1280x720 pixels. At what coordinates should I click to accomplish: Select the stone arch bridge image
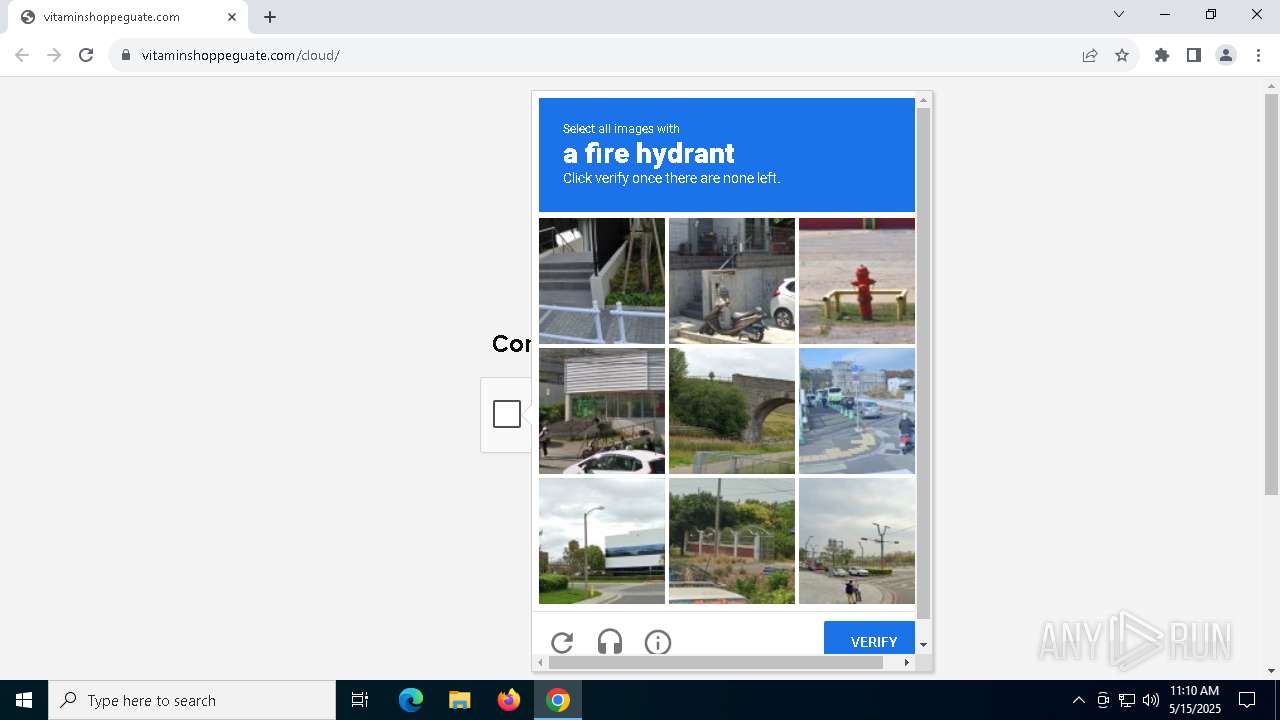732,411
